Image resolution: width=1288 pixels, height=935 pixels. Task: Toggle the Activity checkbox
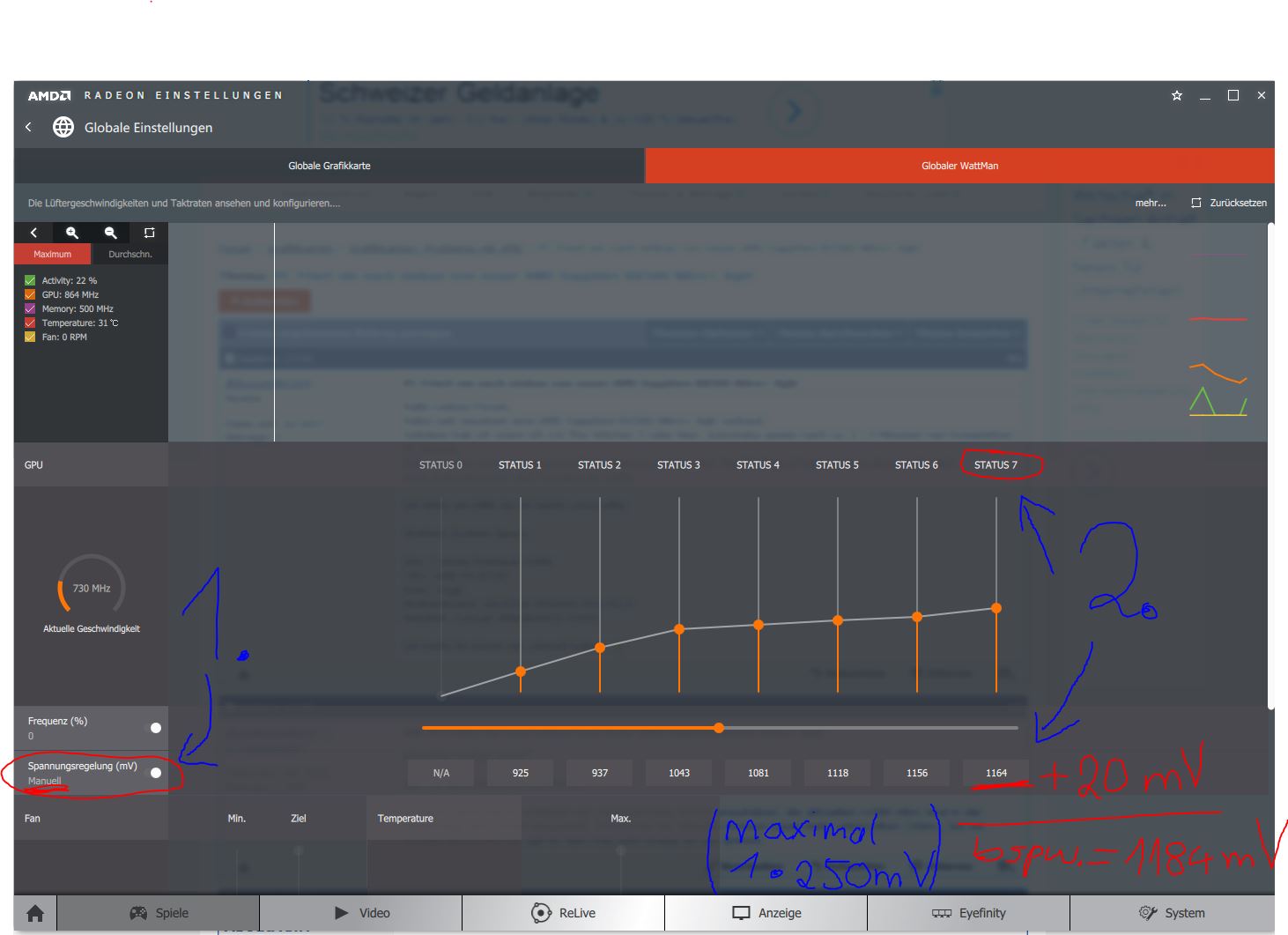click(30, 280)
